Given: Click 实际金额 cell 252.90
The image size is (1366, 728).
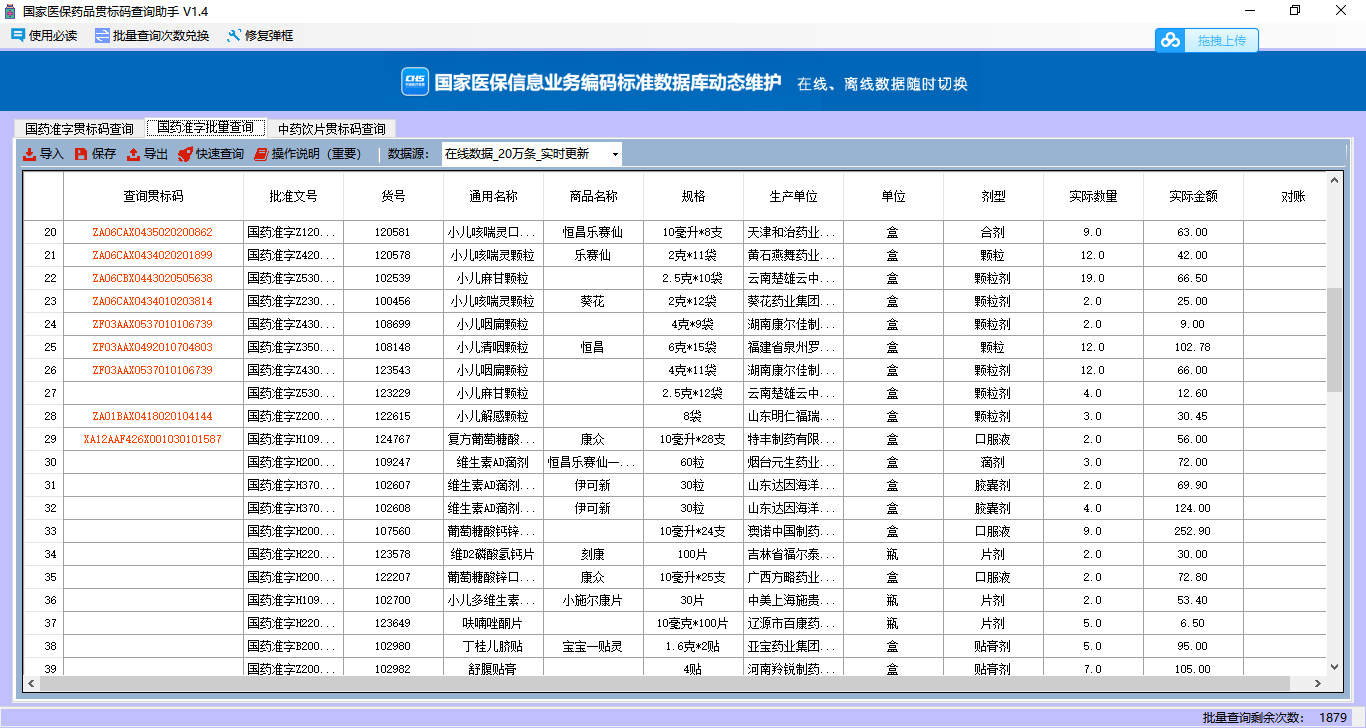Looking at the screenshot, I should point(1193,531).
